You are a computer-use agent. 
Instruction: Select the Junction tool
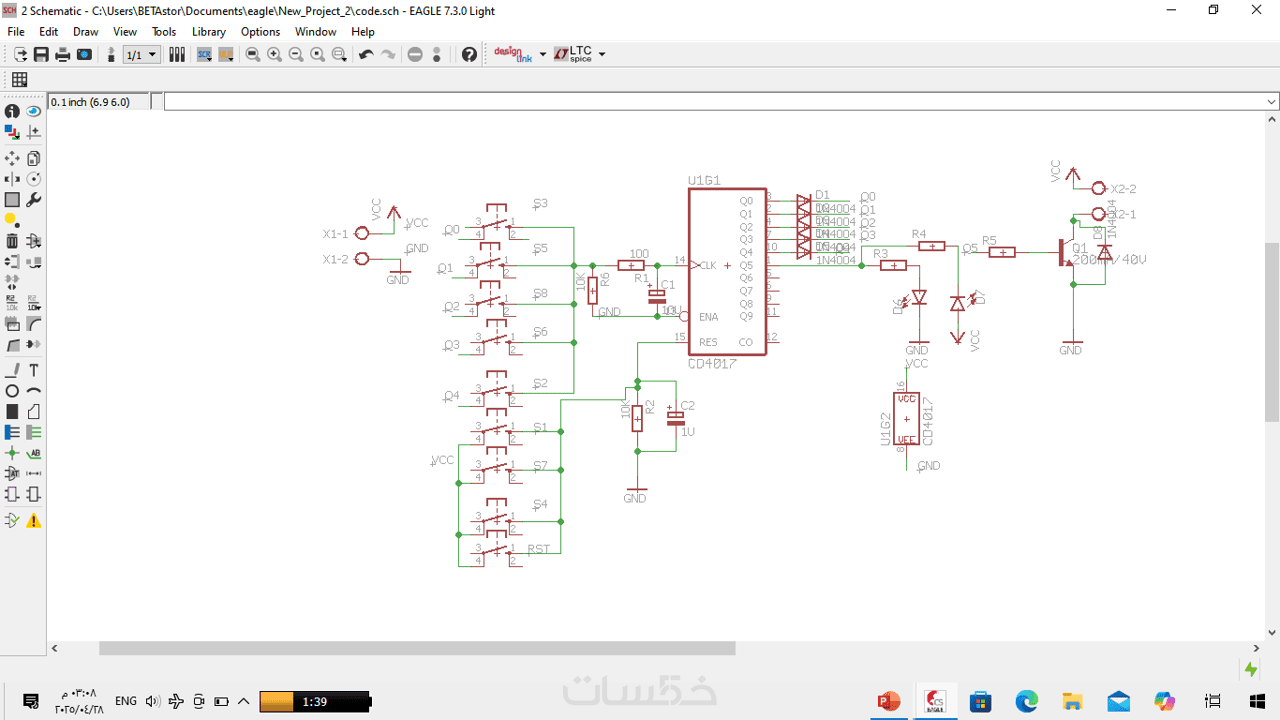click(12, 453)
